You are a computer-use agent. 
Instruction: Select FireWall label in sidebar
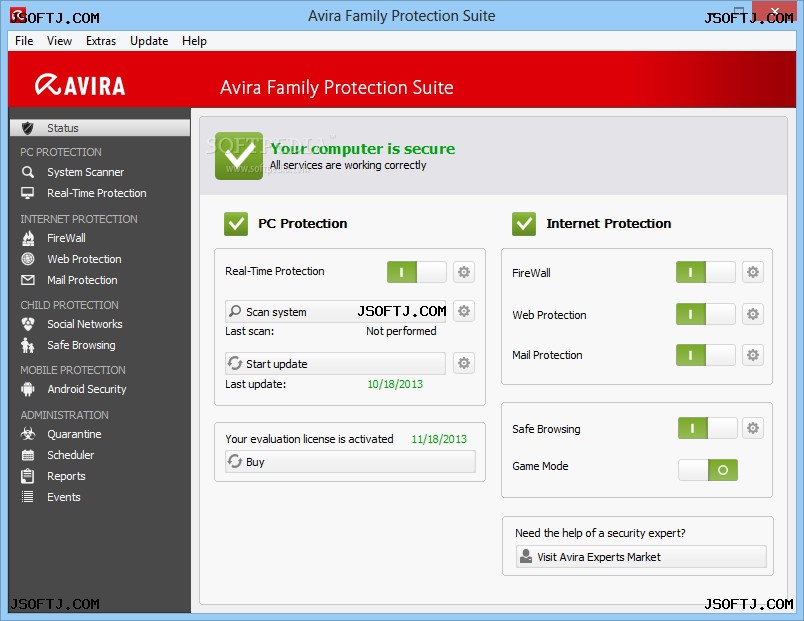(x=67, y=238)
